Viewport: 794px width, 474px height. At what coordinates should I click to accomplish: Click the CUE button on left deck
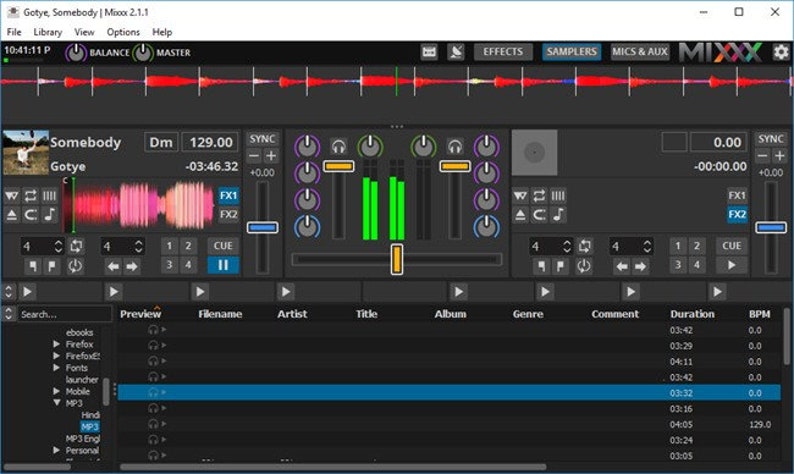point(223,246)
